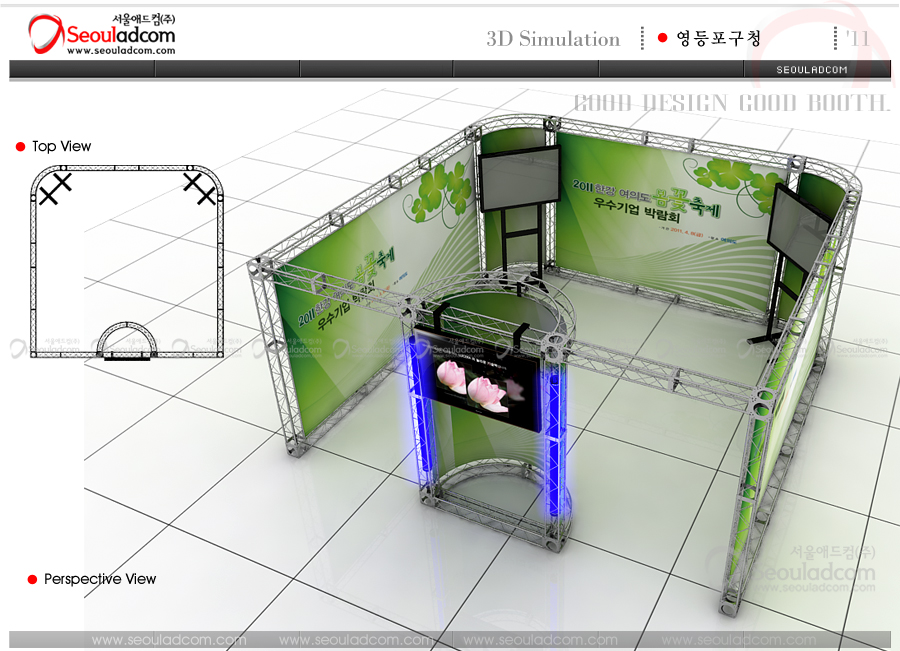The height and width of the screenshot is (651, 900).
Task: Click the leftmost footer www.seouladcom.com link
Action: click(x=168, y=640)
